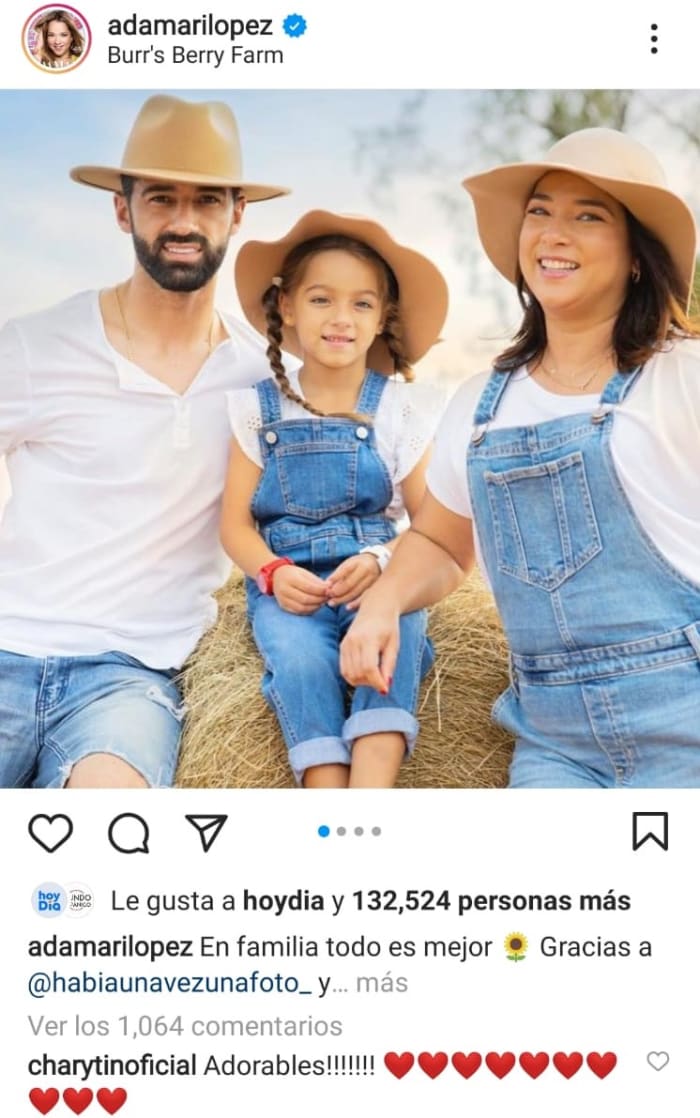Tap the heart like icon under the photo
The height and width of the screenshot is (1118, 700).
point(51,832)
